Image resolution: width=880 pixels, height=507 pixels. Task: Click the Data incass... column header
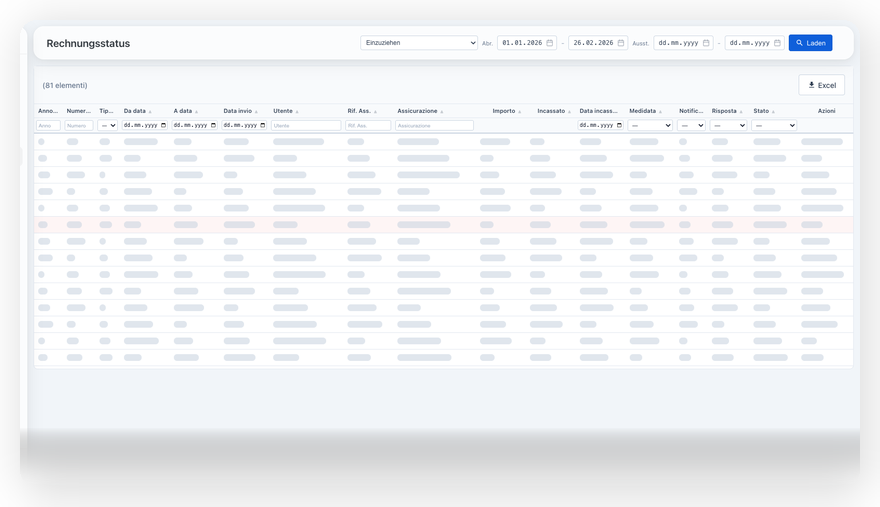pos(598,111)
